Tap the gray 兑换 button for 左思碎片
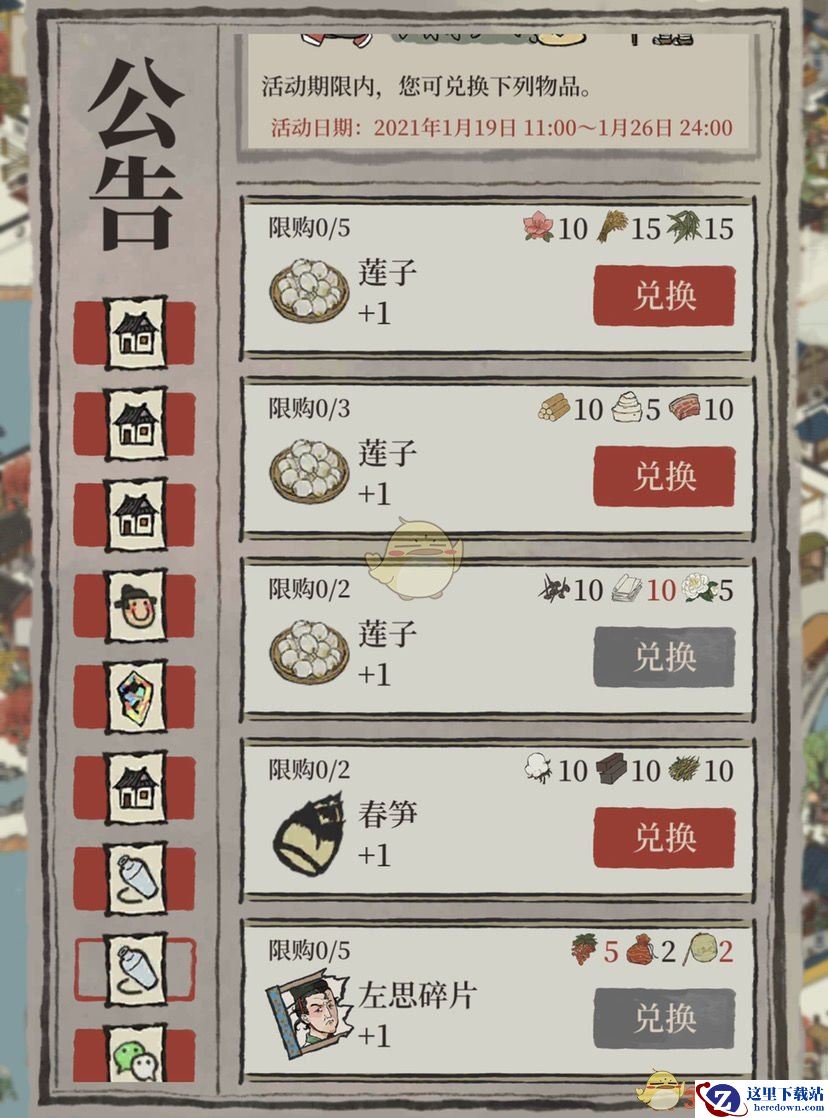Screen dimensions: 828x1118 pos(664,1017)
